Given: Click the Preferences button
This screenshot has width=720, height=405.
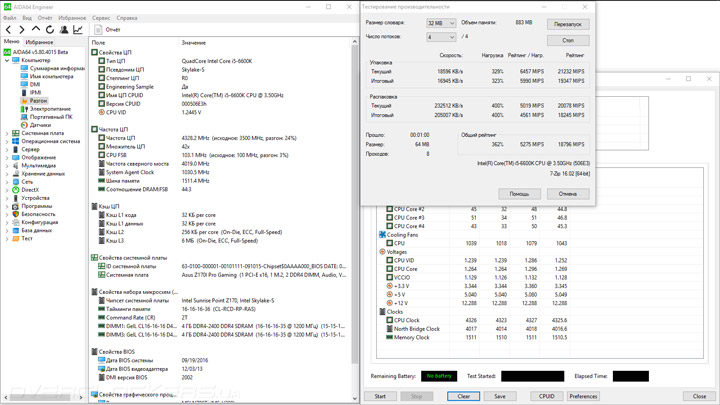Looking at the screenshot, I should tap(583, 396).
